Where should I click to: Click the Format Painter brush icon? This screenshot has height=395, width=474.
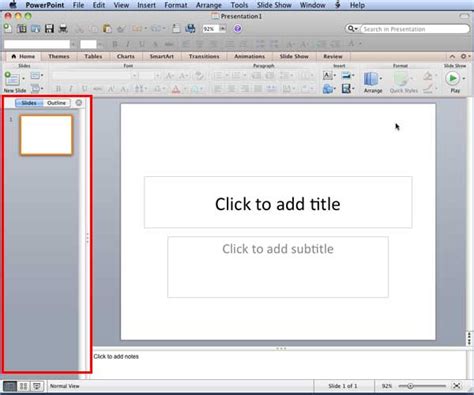coord(121,29)
